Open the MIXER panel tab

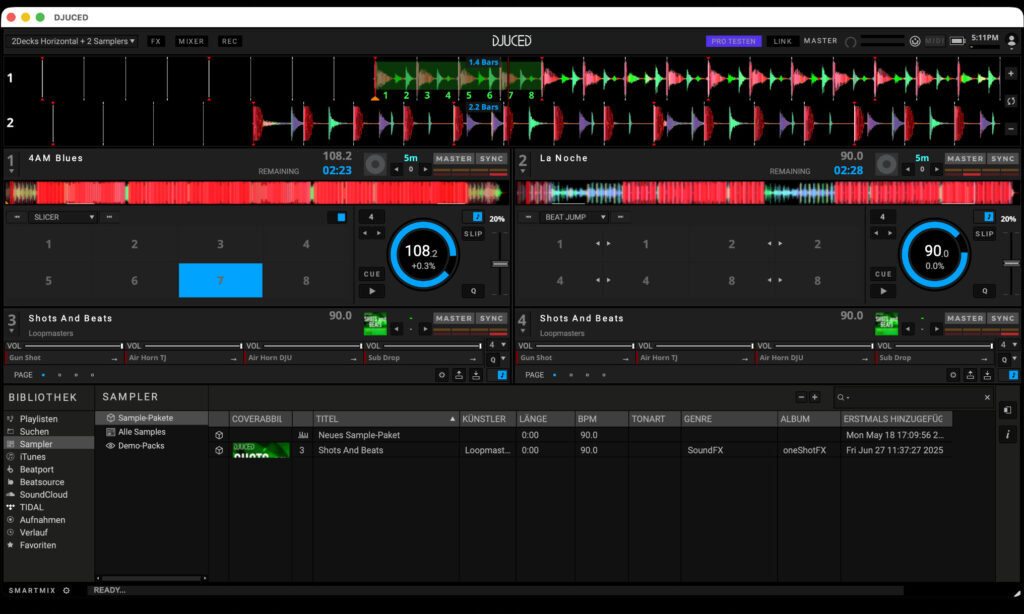pyautogui.click(x=191, y=41)
